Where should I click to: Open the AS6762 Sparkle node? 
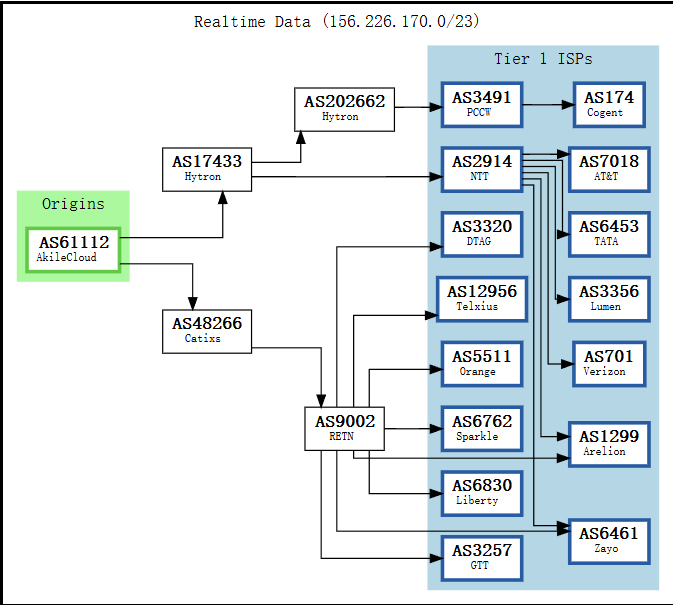[481, 429]
